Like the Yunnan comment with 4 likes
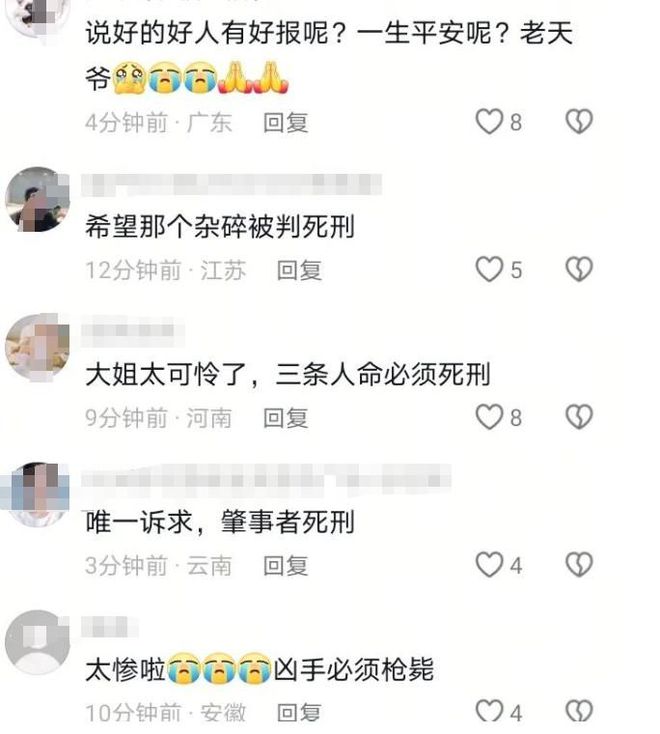The width and height of the screenshot is (660, 734). tap(489, 564)
